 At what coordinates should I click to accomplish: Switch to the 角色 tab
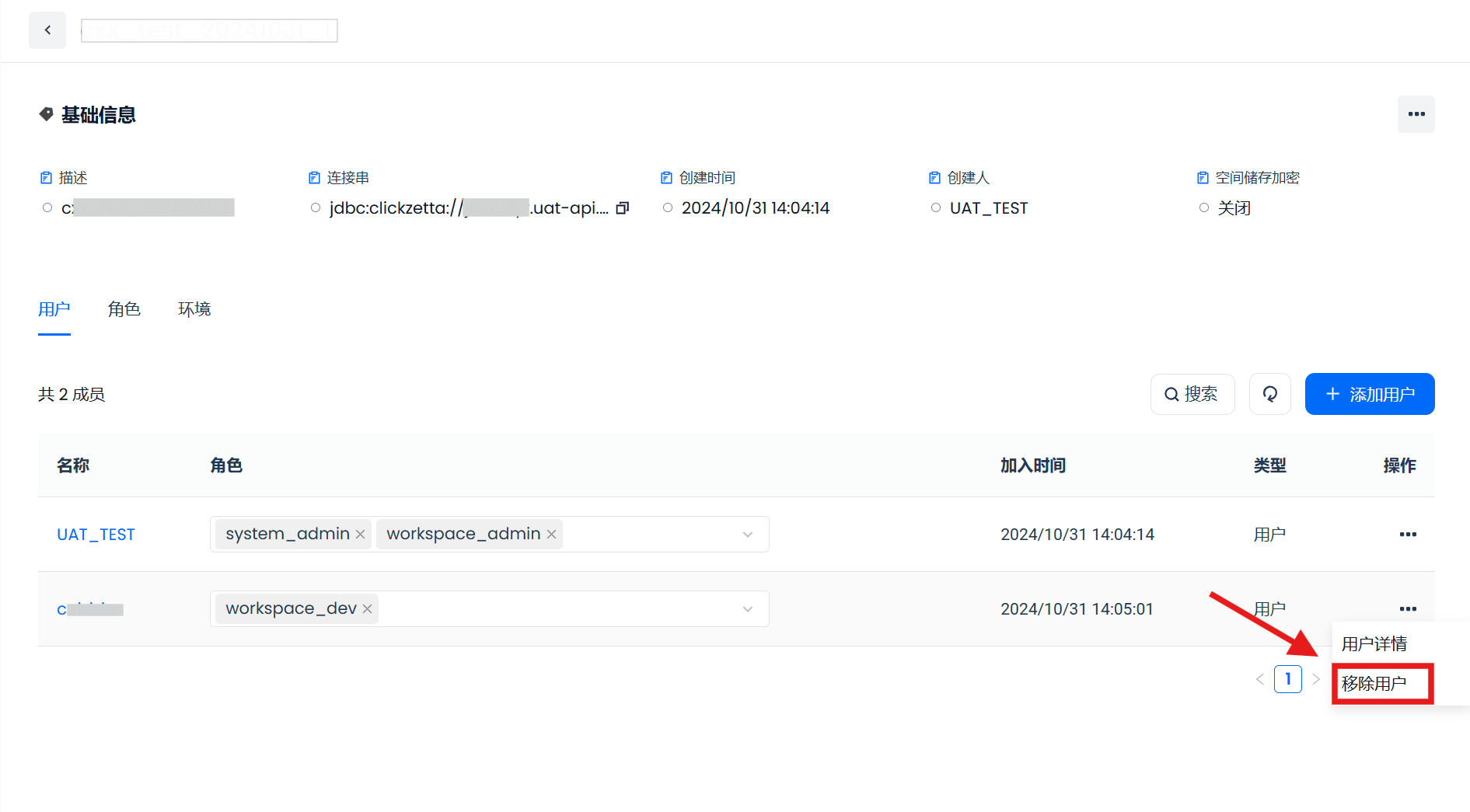tap(124, 309)
